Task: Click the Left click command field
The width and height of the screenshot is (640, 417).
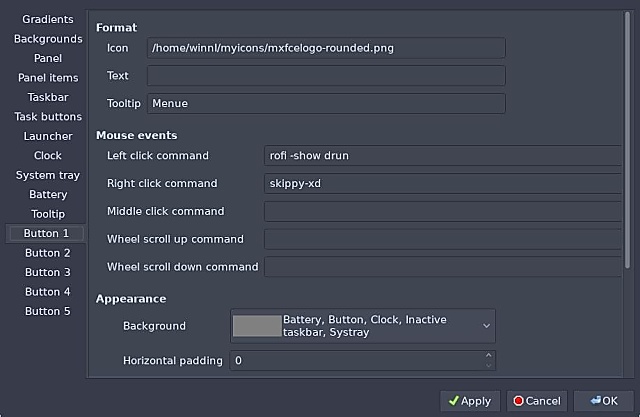Action: click(442, 156)
